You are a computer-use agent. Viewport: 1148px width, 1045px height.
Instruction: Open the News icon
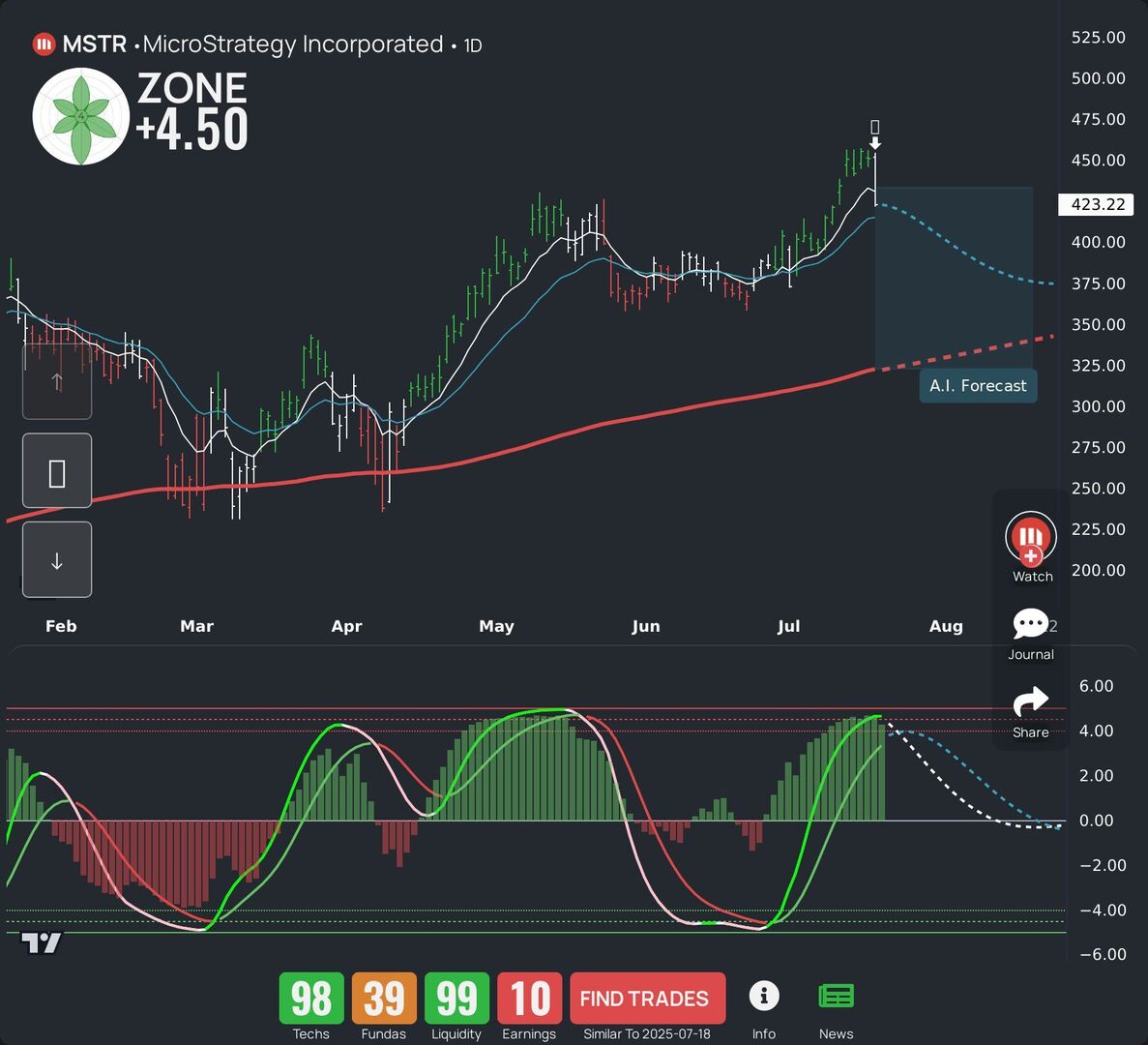click(x=837, y=996)
